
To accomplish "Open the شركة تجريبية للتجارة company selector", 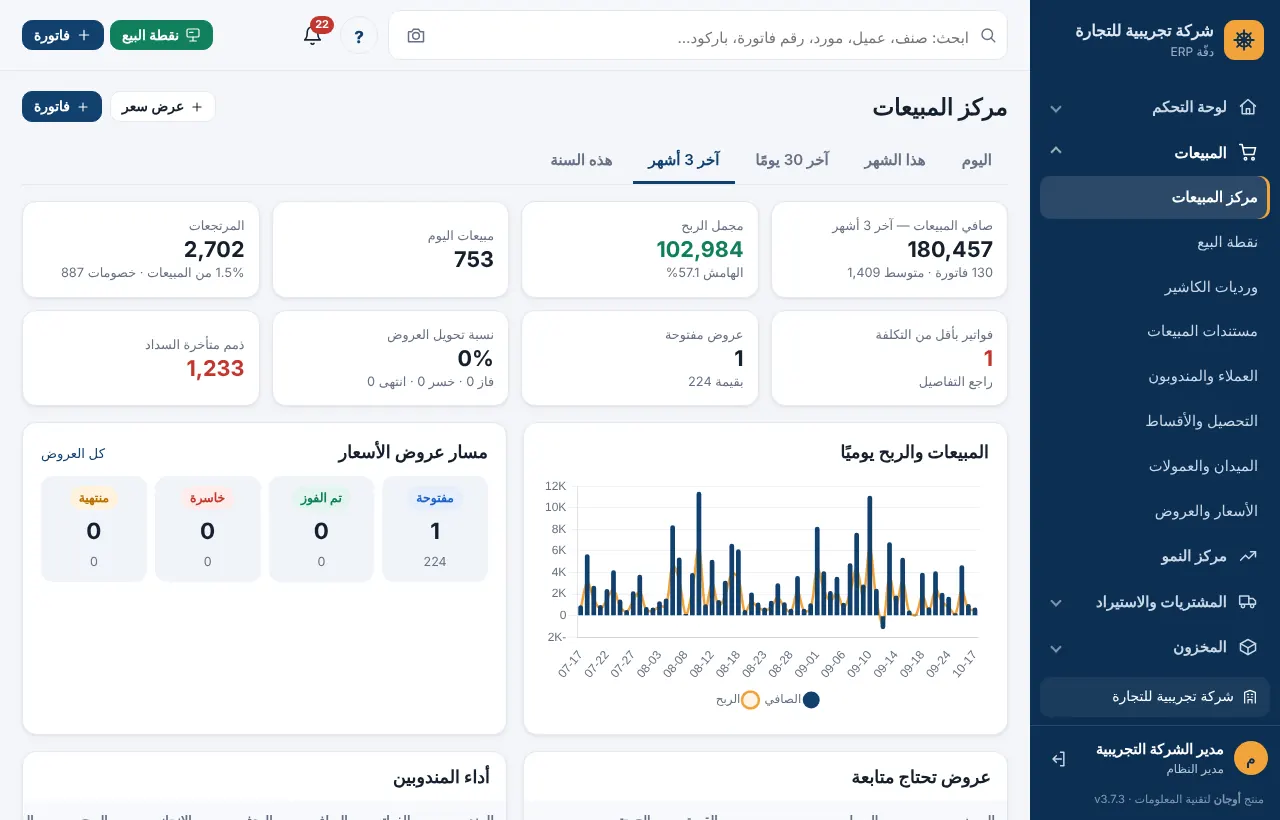I will (x=1155, y=697).
